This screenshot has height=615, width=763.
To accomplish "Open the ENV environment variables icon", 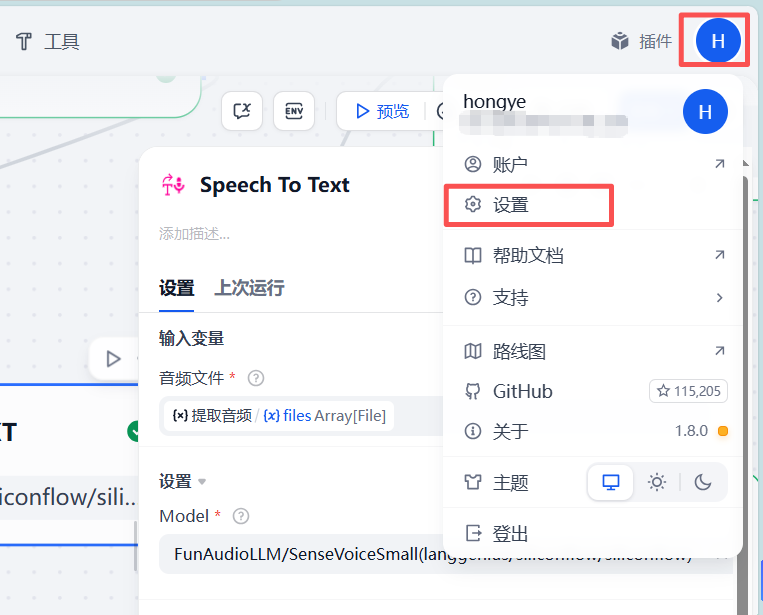I will (x=294, y=111).
